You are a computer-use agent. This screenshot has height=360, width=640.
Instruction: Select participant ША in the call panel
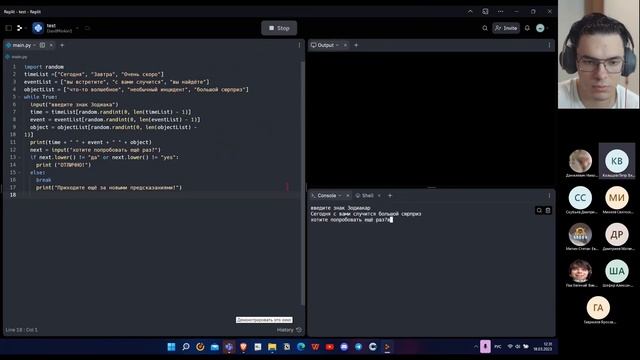click(617, 271)
